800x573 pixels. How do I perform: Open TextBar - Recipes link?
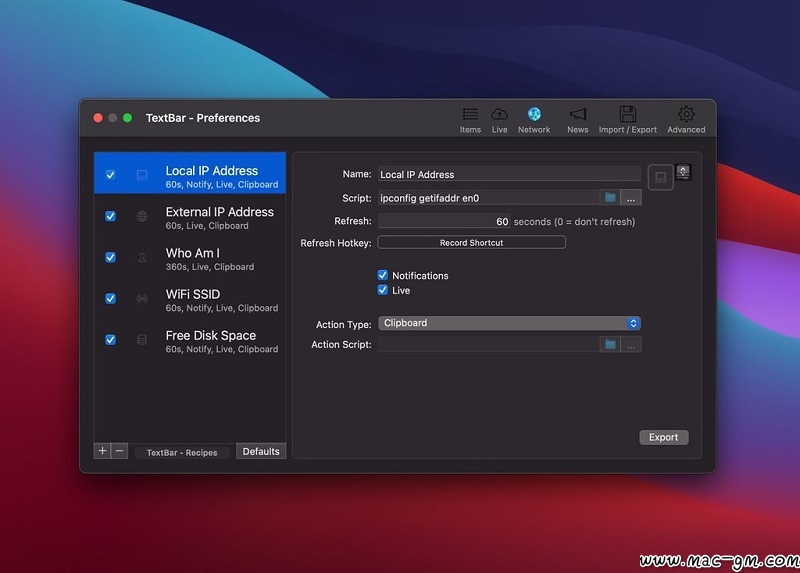click(182, 453)
